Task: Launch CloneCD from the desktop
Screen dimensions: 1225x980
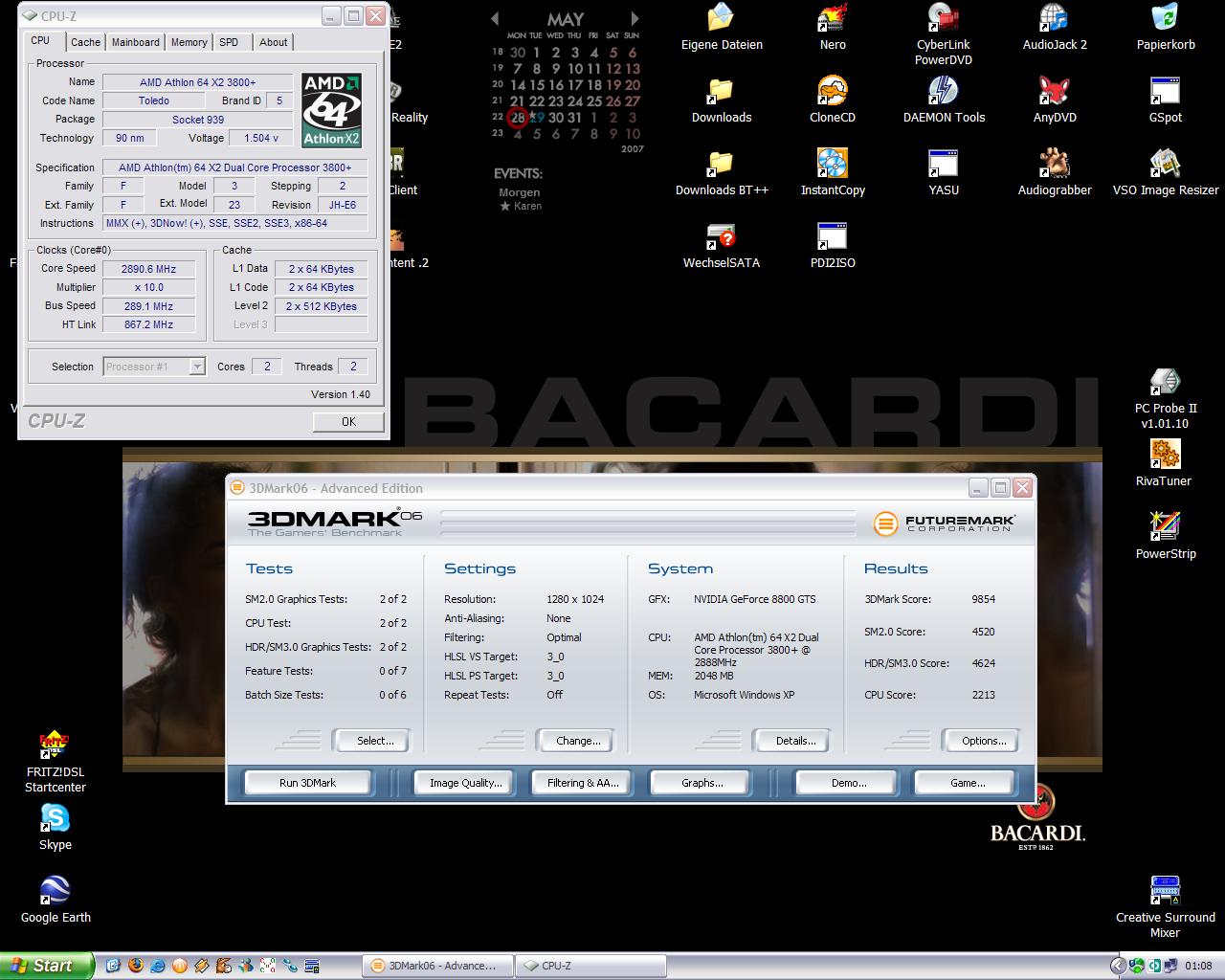Action: coord(833,100)
